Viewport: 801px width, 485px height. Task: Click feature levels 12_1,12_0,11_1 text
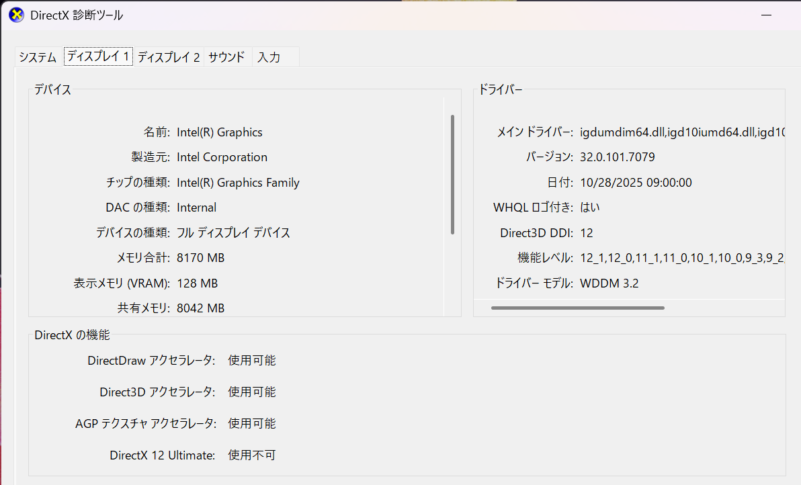coord(682,258)
